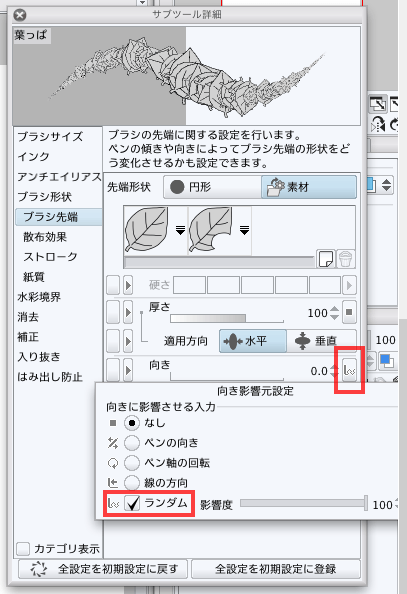407x594 pixels.
Task: Select the 補正 category
Action: (28, 337)
